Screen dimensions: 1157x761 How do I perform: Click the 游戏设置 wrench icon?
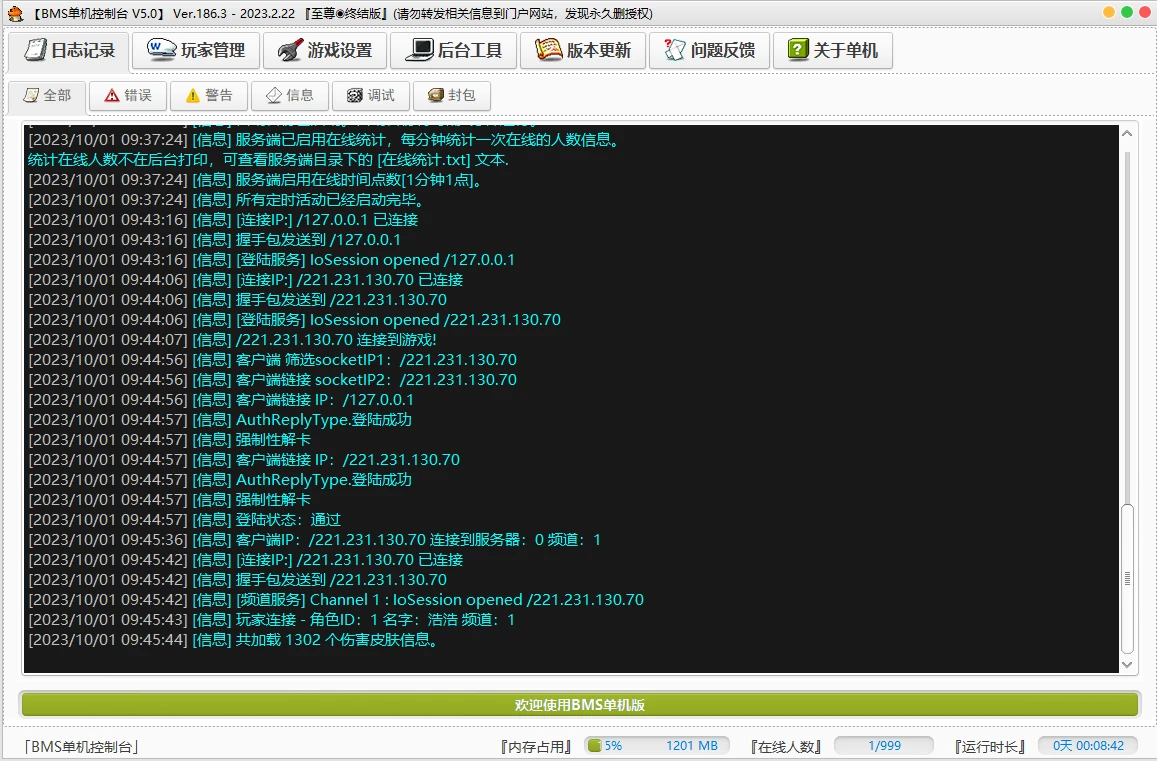[x=289, y=50]
